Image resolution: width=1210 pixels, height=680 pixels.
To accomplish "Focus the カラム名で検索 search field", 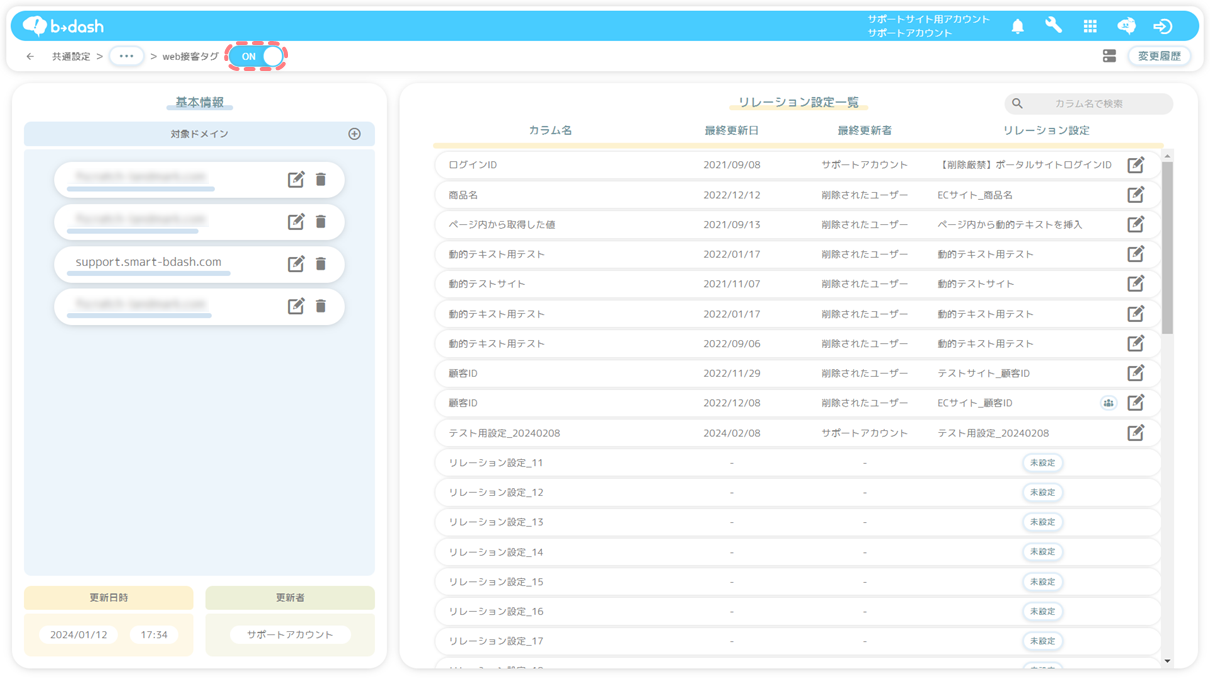I will (1089, 104).
